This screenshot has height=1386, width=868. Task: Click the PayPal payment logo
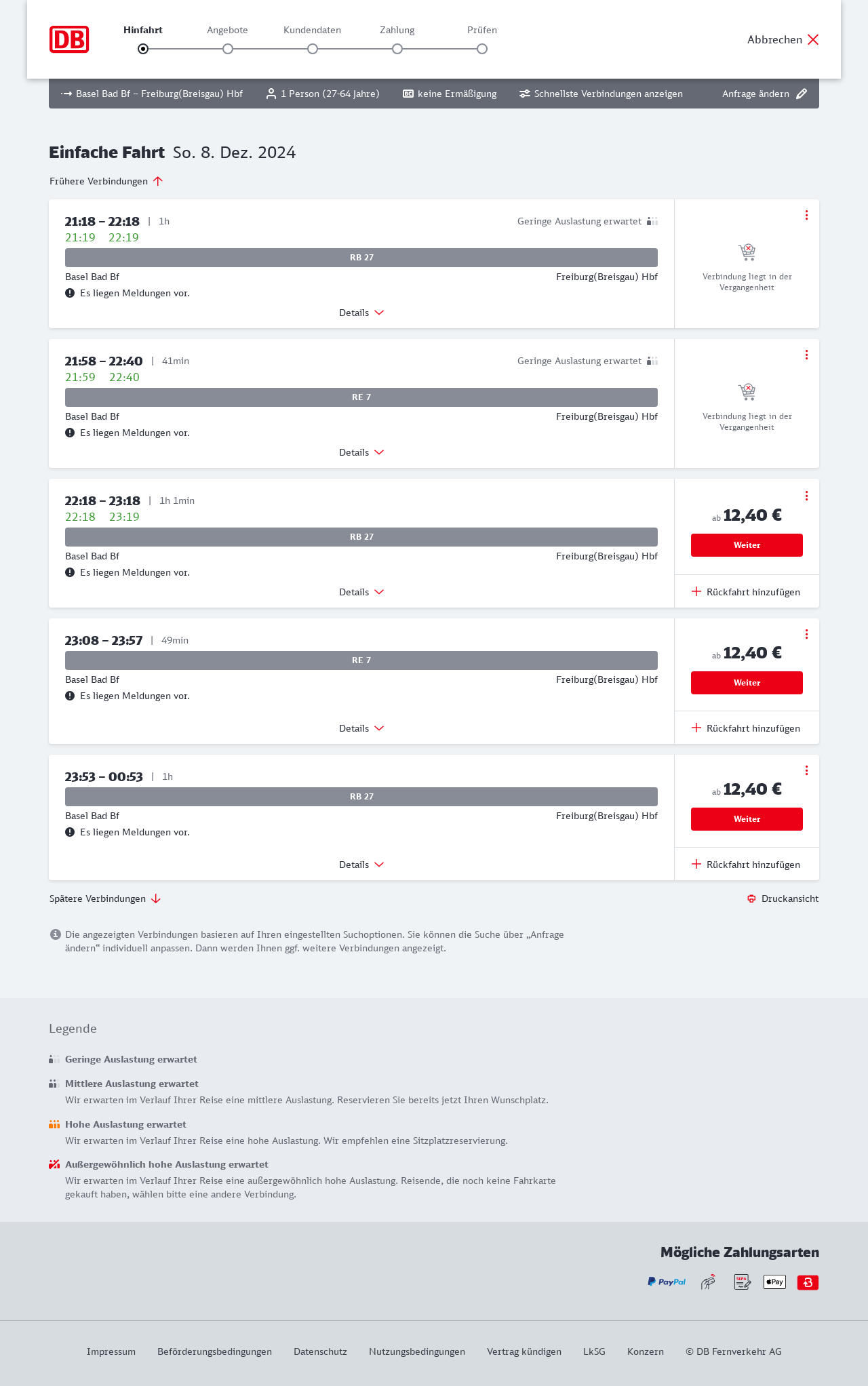pos(667,1282)
